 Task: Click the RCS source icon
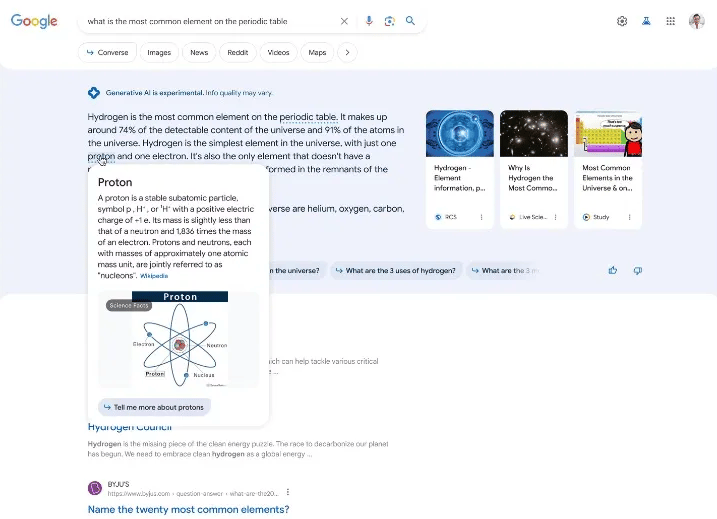coord(438,217)
